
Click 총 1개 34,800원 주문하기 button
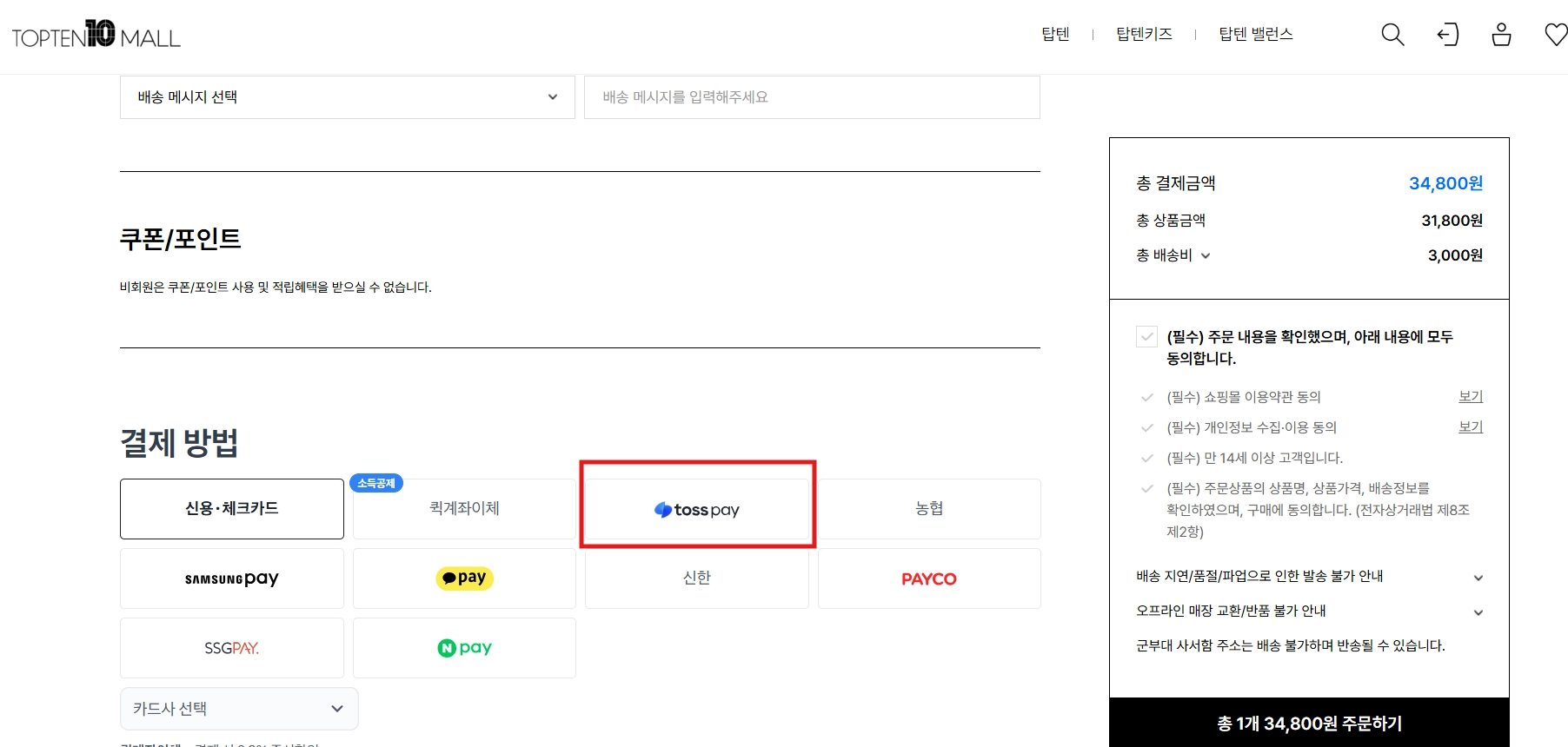click(1309, 723)
